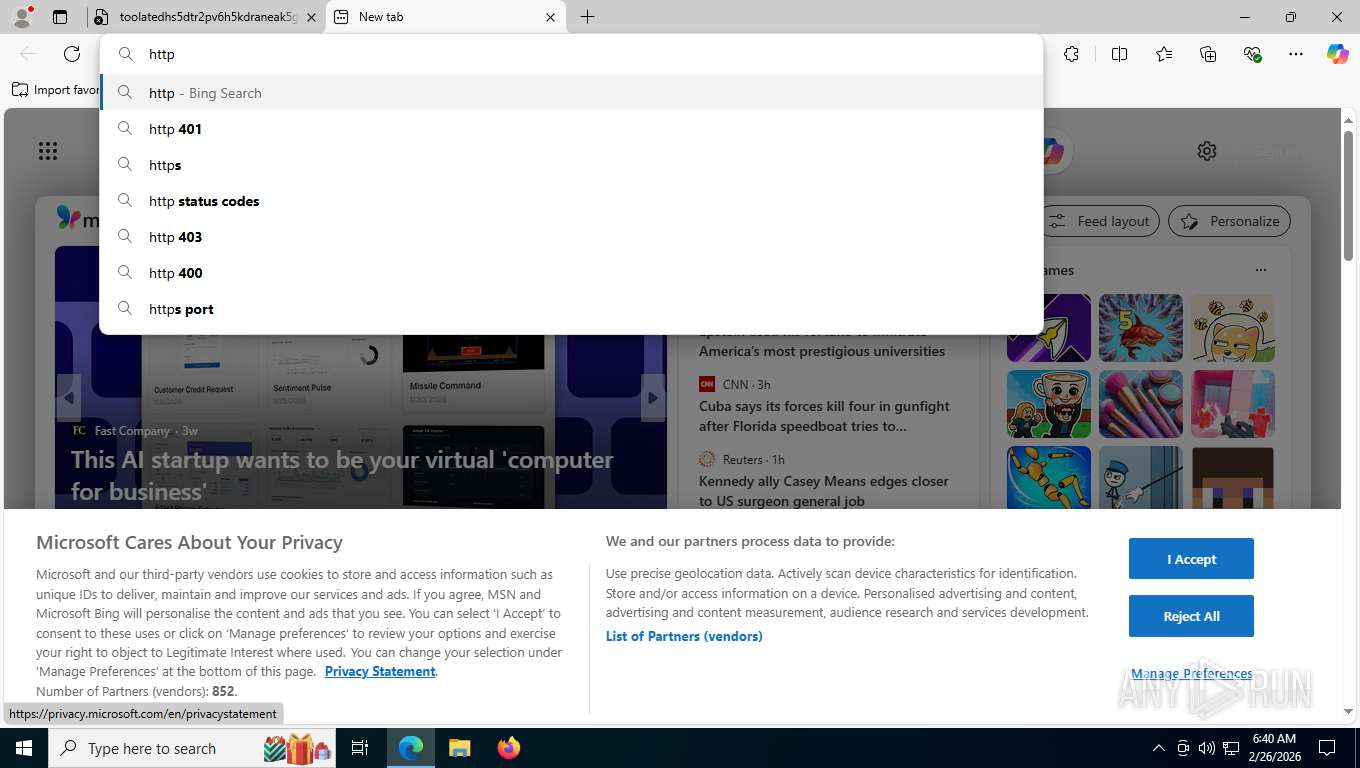Open the apps grid launcher icon

[x=47, y=151]
